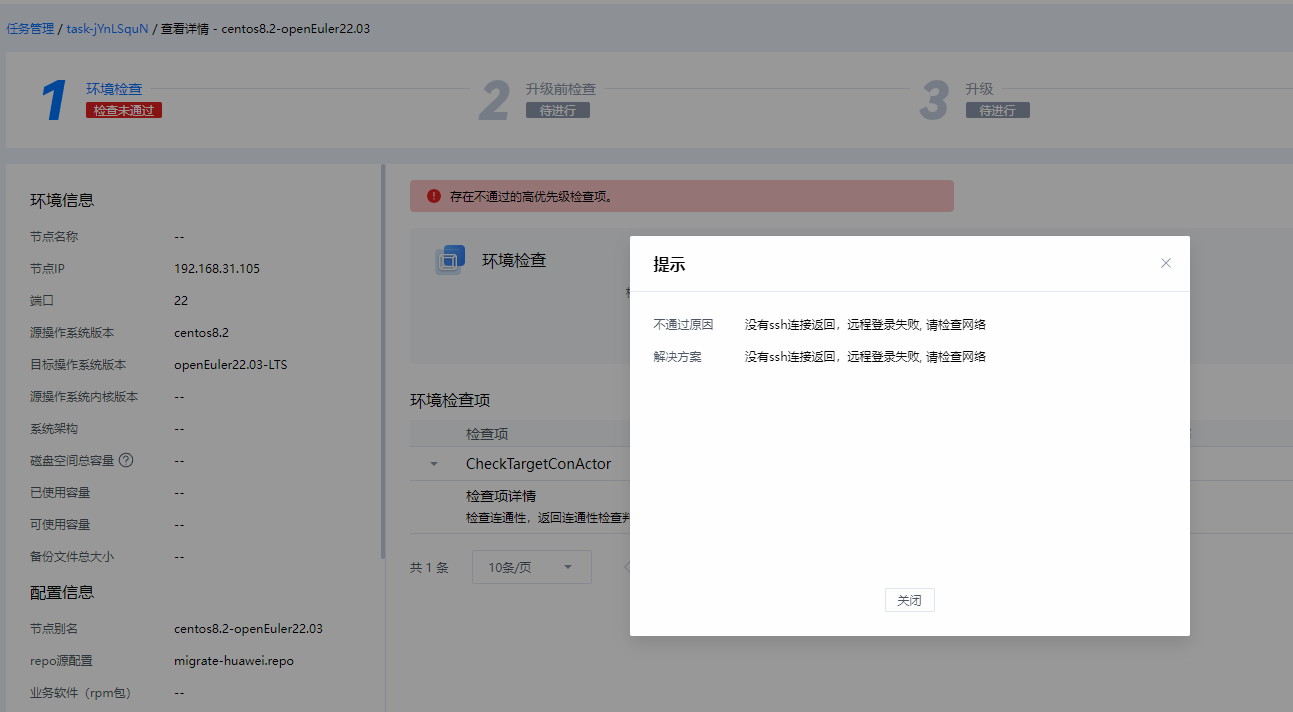Collapse the CheckTargetConActor row
This screenshot has height=712, width=1293.
pos(434,464)
